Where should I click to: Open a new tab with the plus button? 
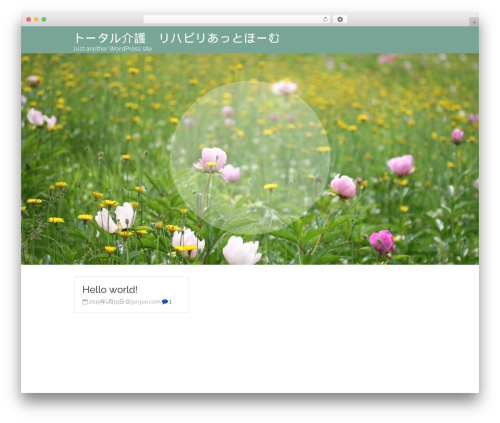tap(474, 22)
